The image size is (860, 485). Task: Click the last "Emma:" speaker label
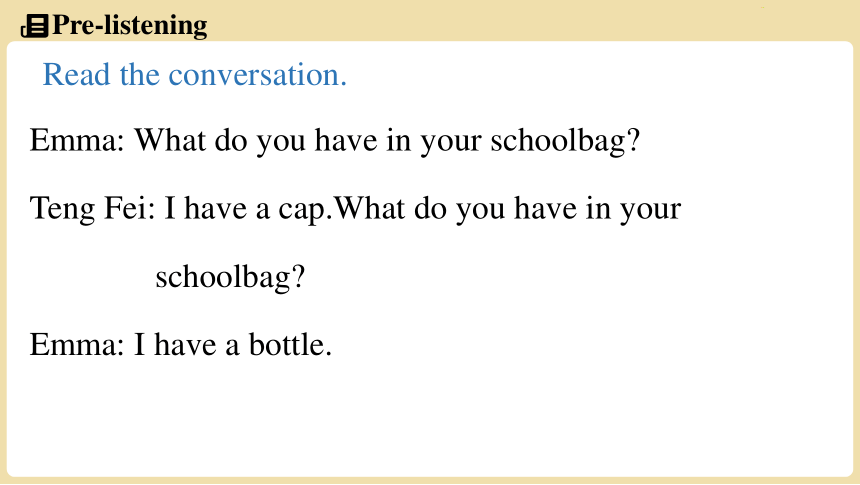coord(77,345)
